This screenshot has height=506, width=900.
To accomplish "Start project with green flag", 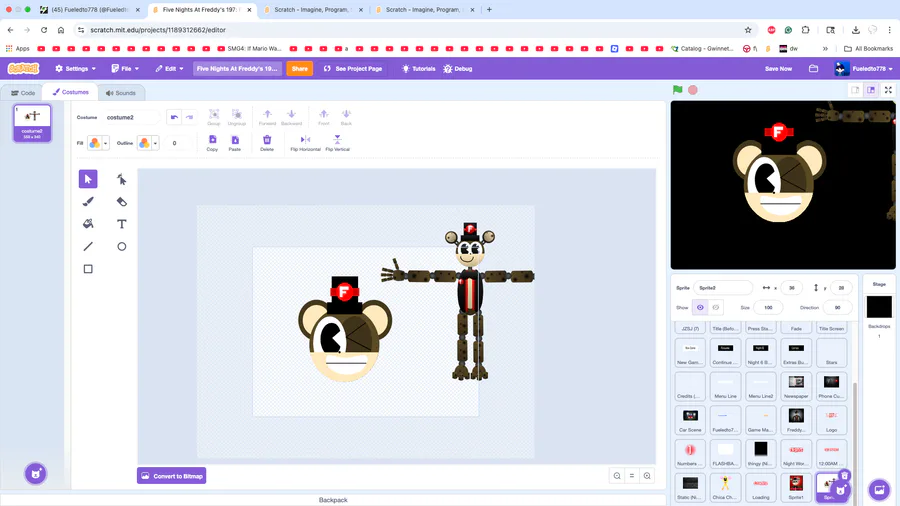I will click(678, 89).
